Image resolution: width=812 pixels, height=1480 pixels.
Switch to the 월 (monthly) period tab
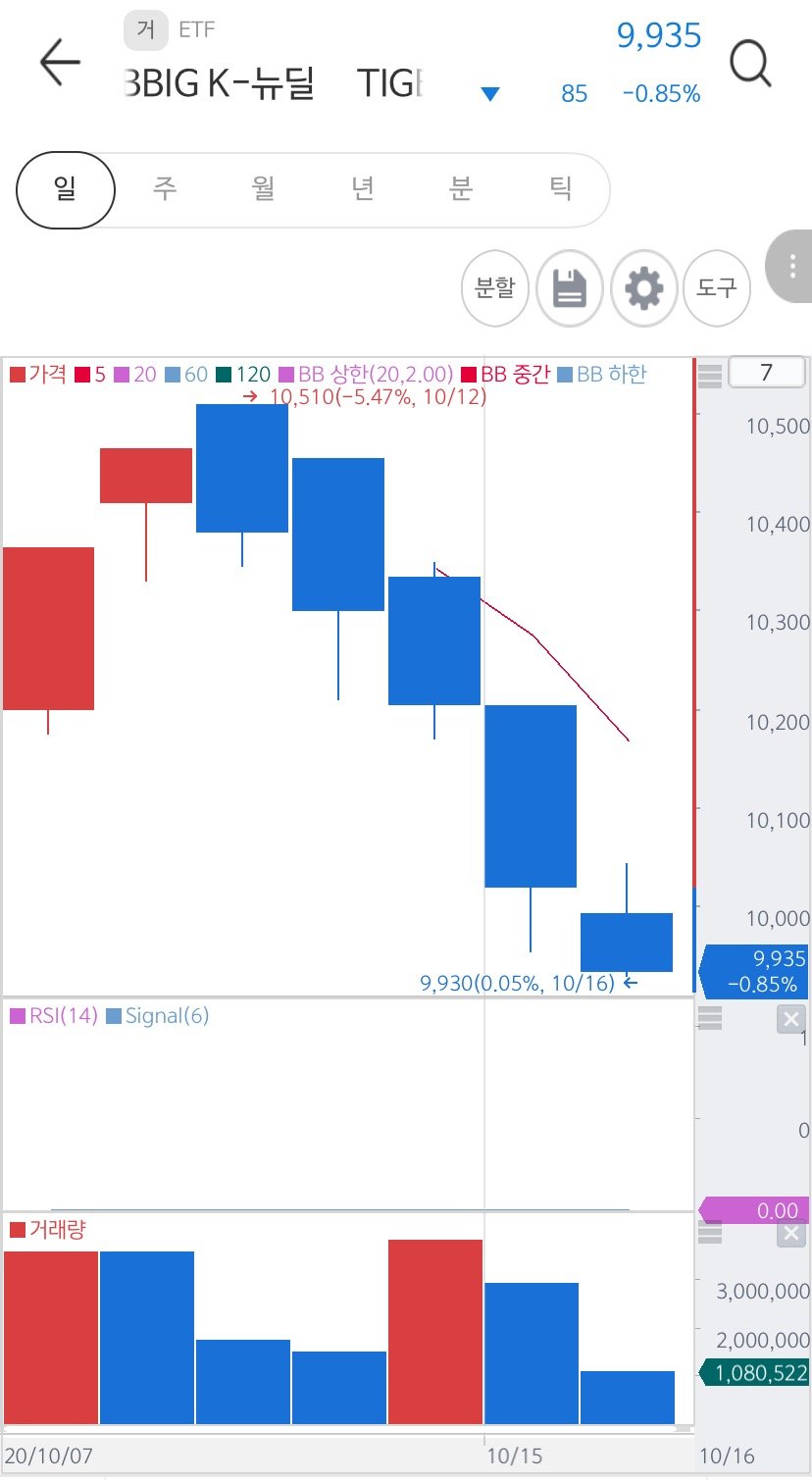click(264, 188)
